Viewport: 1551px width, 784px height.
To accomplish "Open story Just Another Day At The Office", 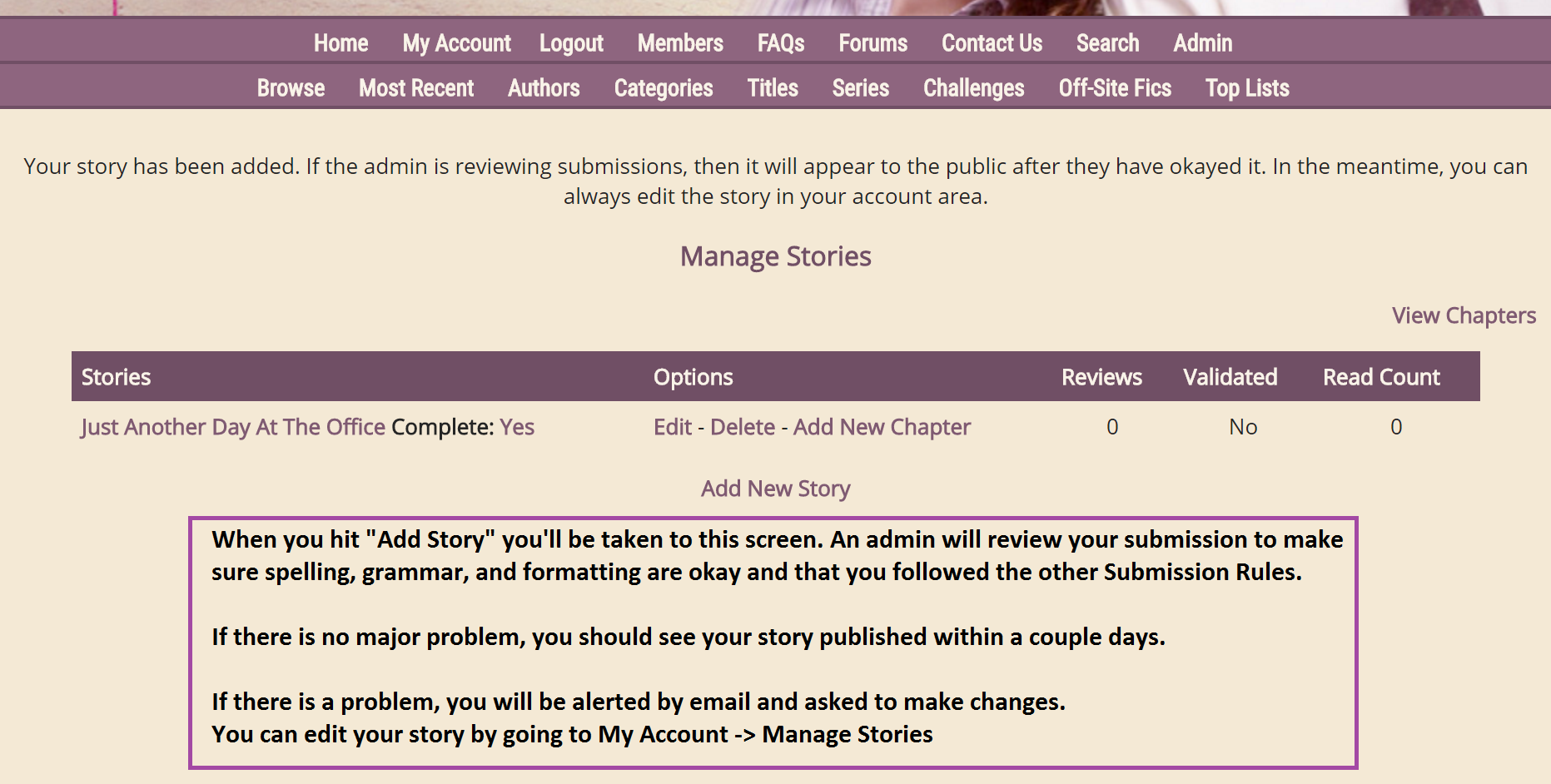I will click(x=233, y=427).
